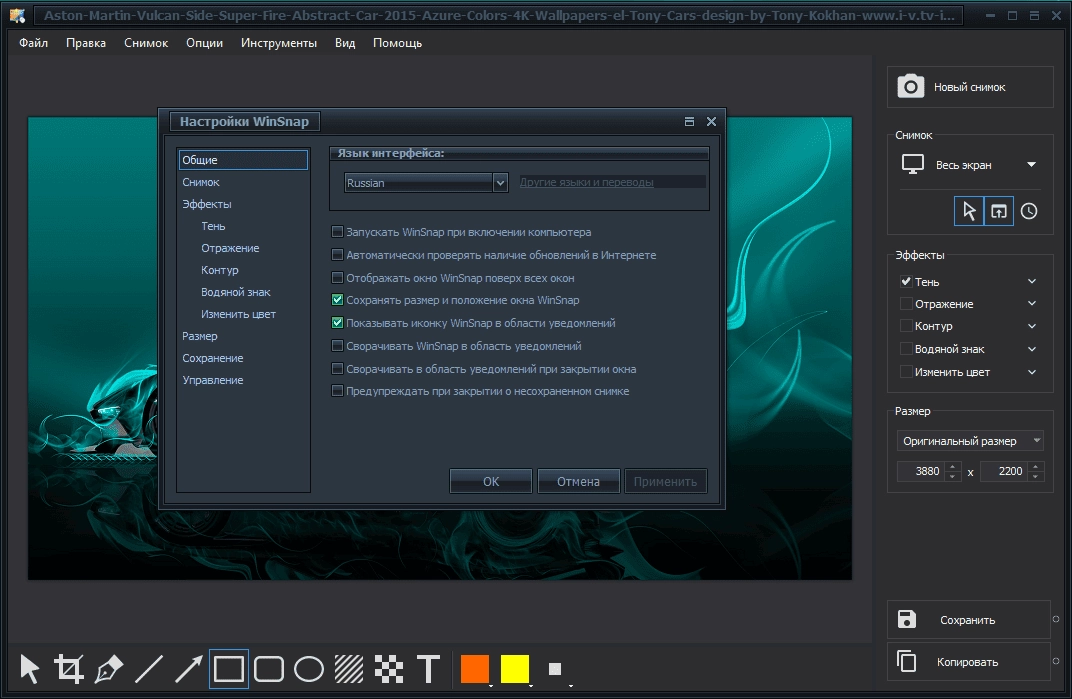
Task: Select the Line tool
Action: coord(149,668)
